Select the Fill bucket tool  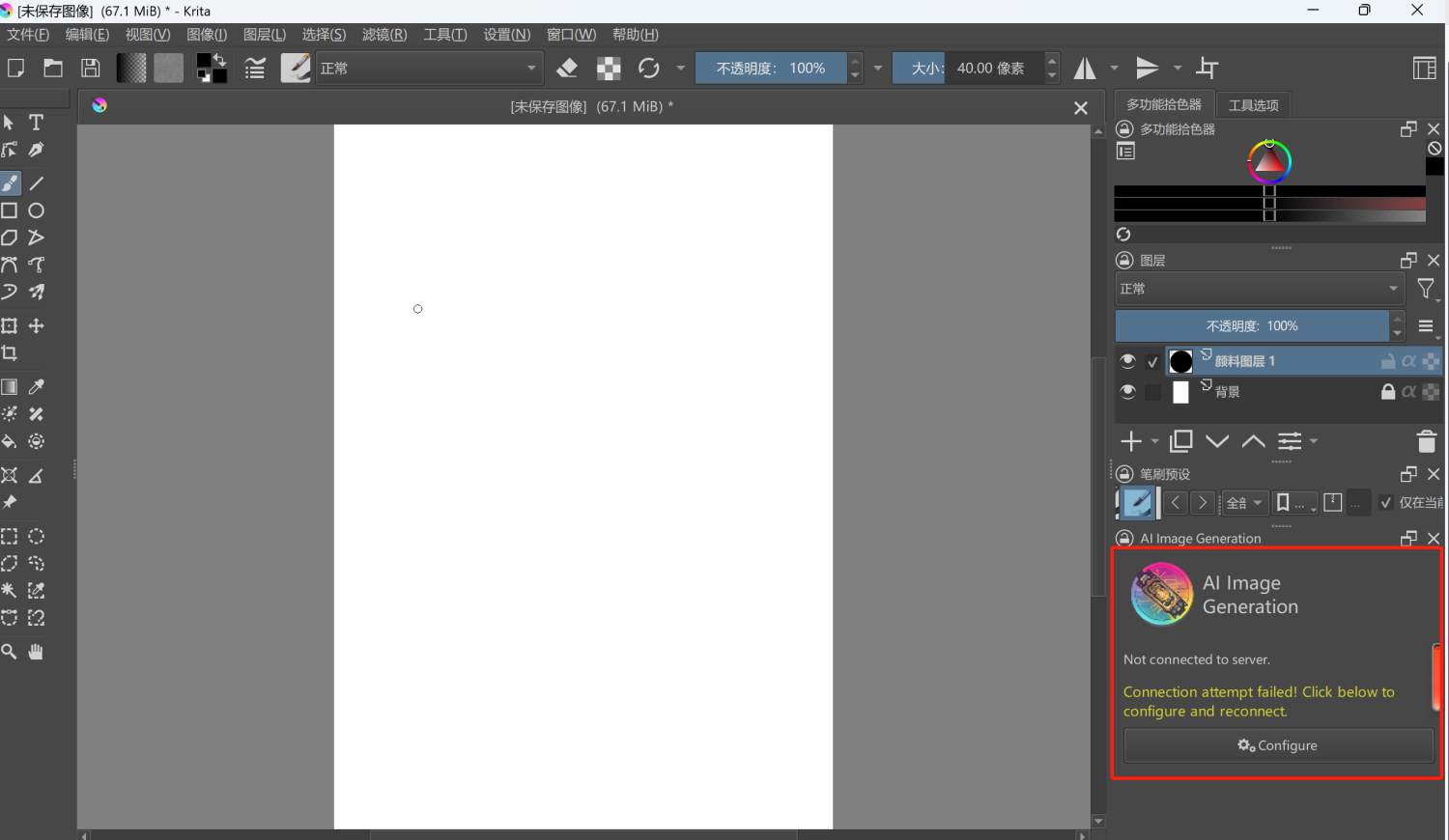click(x=10, y=441)
